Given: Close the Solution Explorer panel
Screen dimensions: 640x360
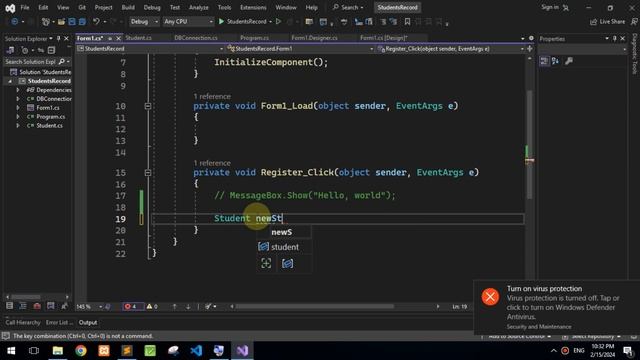Looking at the screenshot, I should 67,38.
